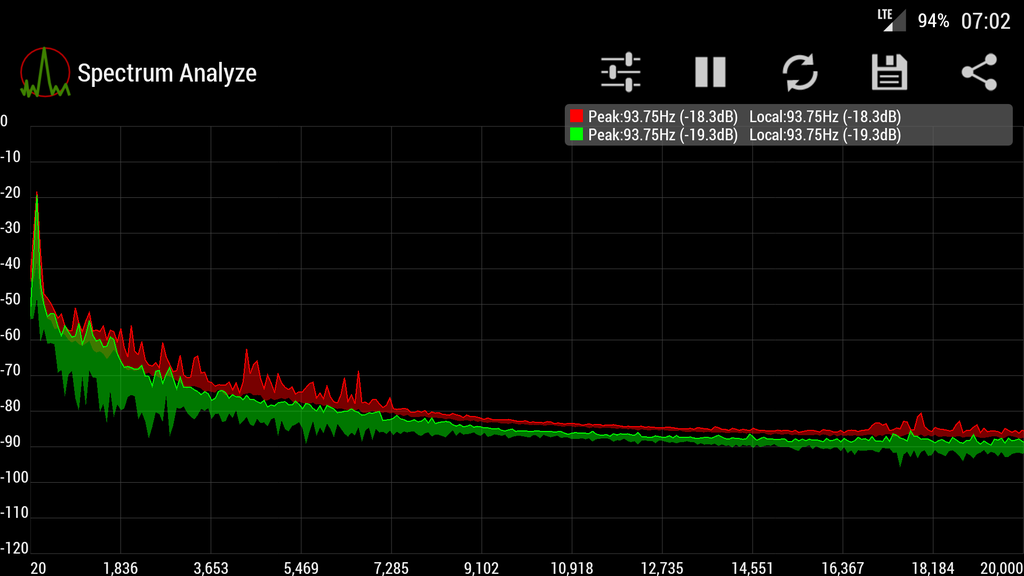Tap the 14,551 frequency axis label

tap(752, 568)
